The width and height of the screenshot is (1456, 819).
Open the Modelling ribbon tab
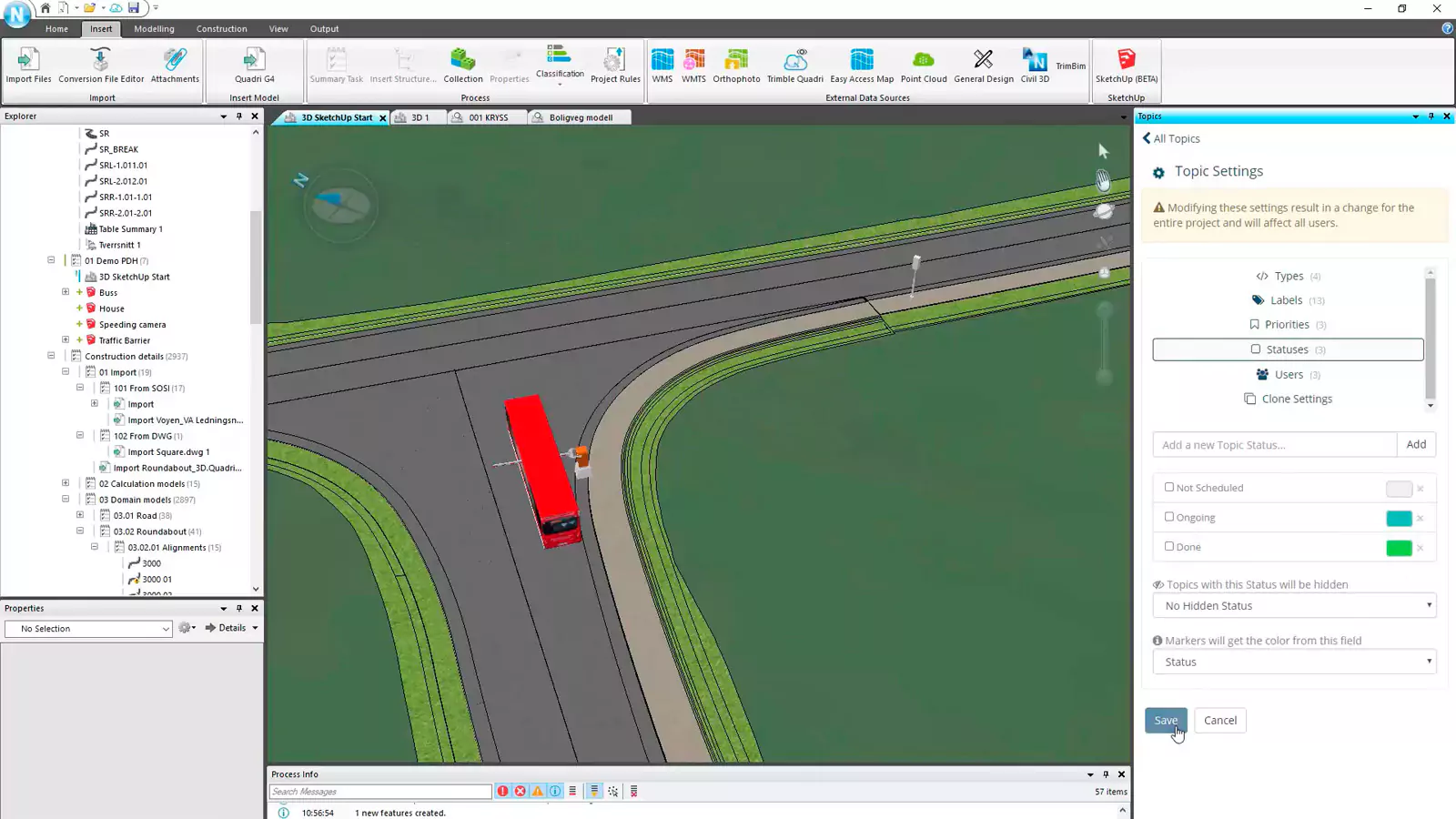pos(154,29)
